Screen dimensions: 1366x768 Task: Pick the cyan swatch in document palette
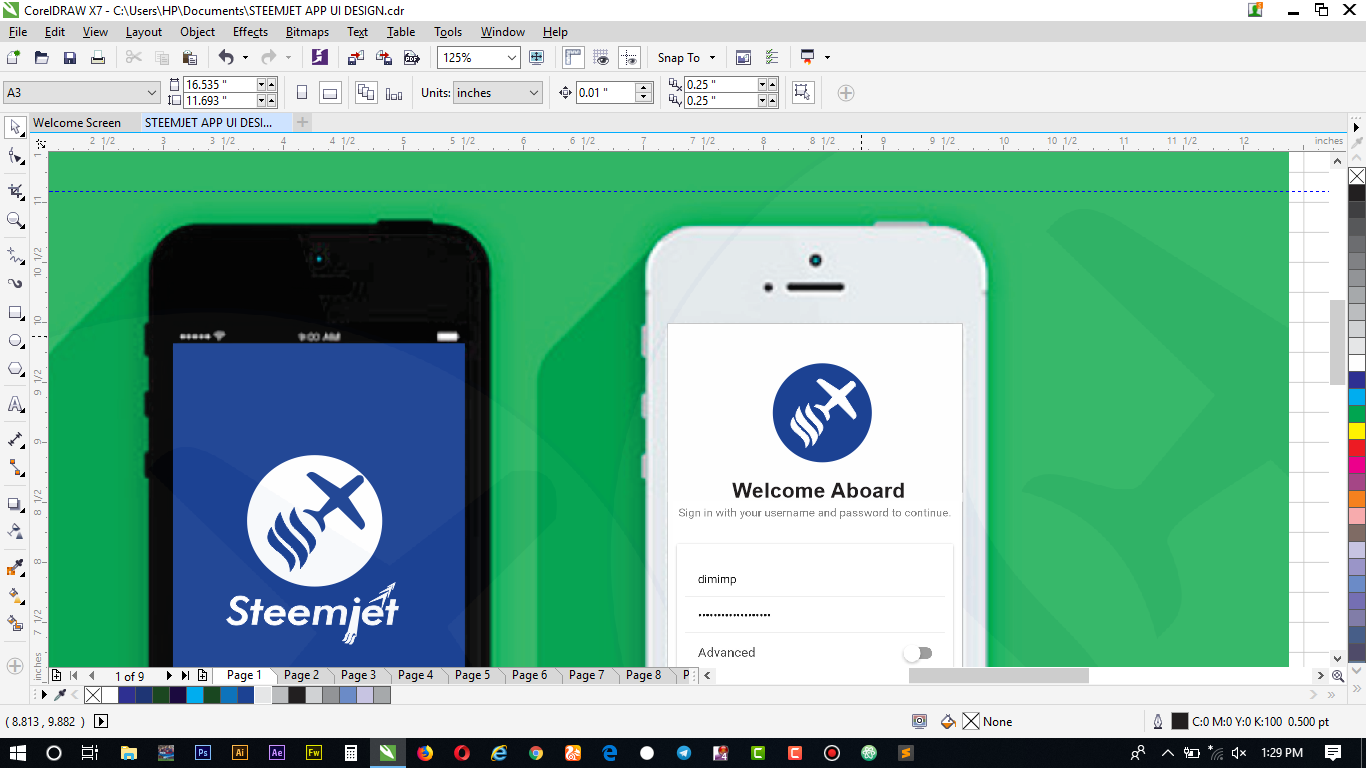tap(195, 694)
